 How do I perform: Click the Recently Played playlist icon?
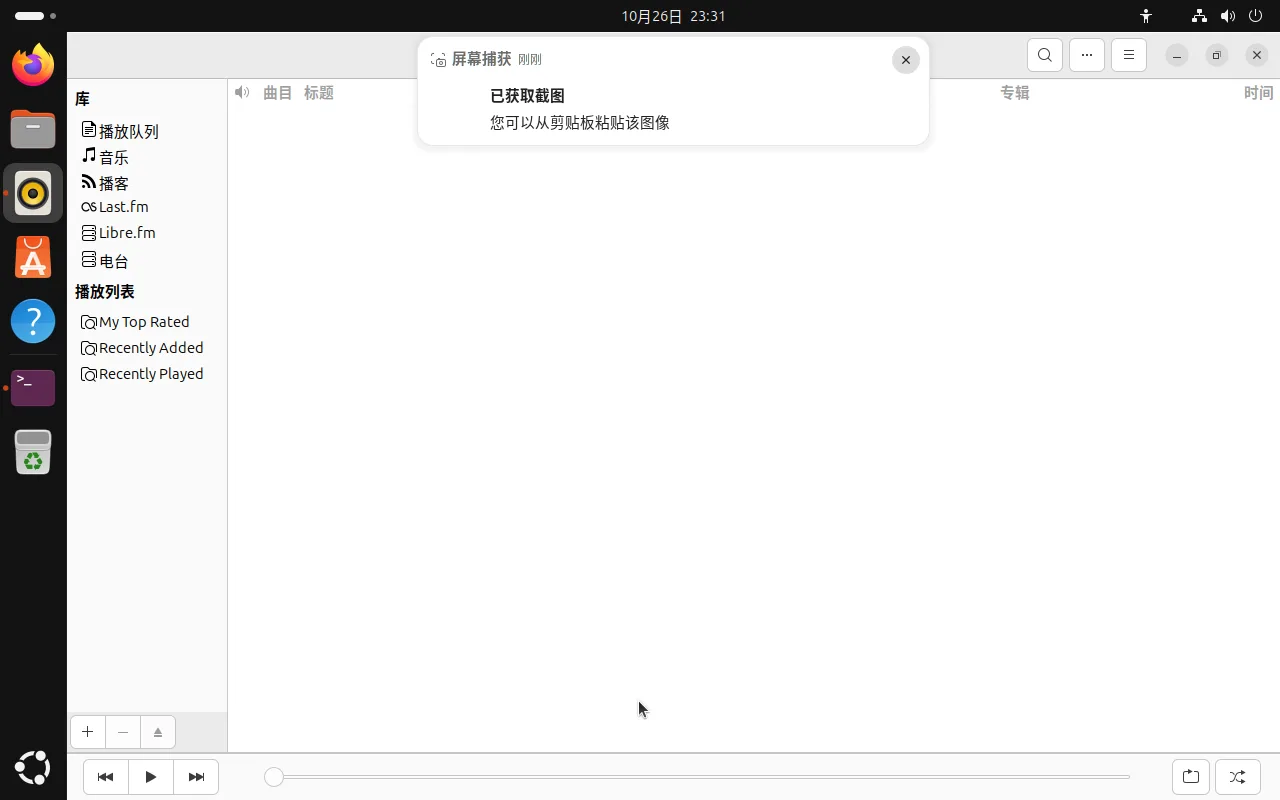[89, 374]
